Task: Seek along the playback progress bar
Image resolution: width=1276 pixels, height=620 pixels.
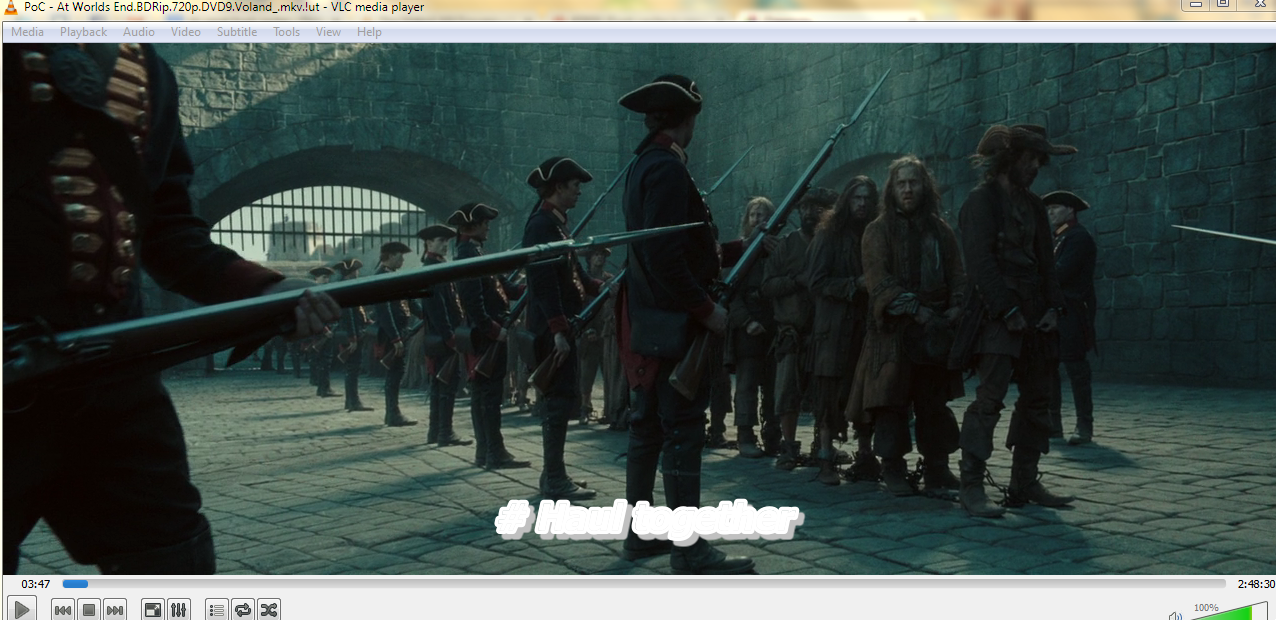Action: point(643,584)
